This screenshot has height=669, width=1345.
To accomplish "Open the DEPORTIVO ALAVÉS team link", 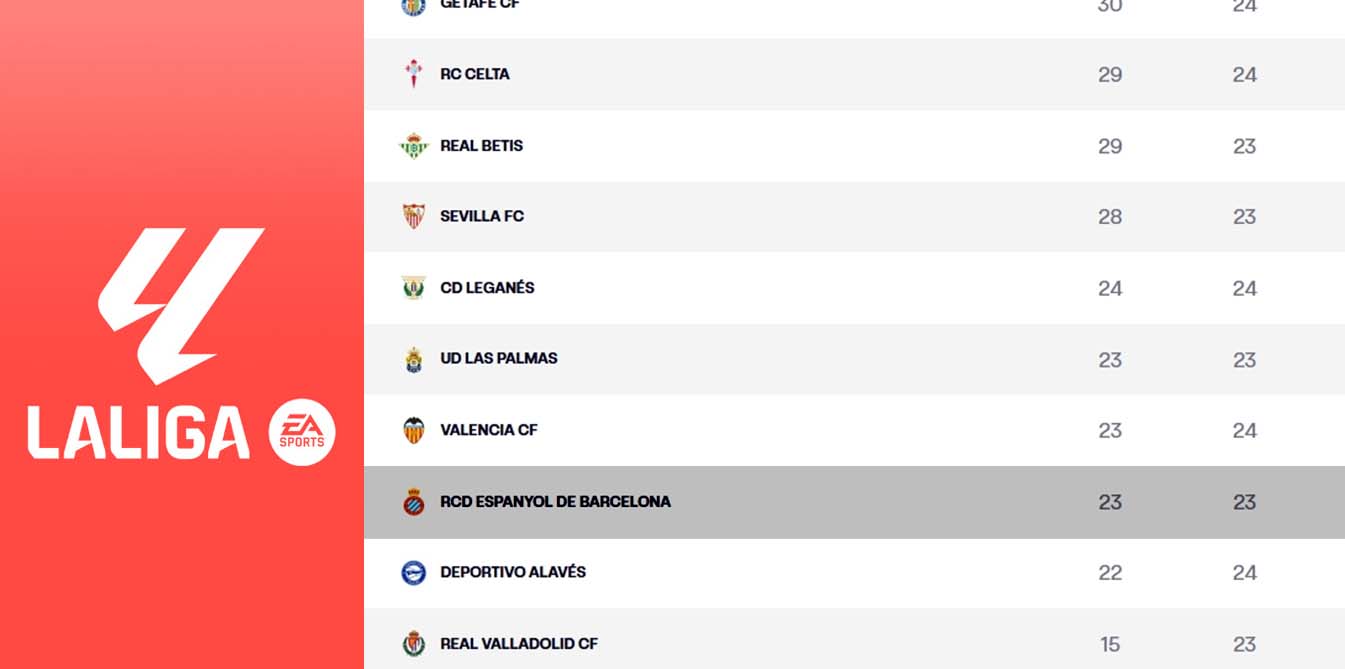I will 513,573.
